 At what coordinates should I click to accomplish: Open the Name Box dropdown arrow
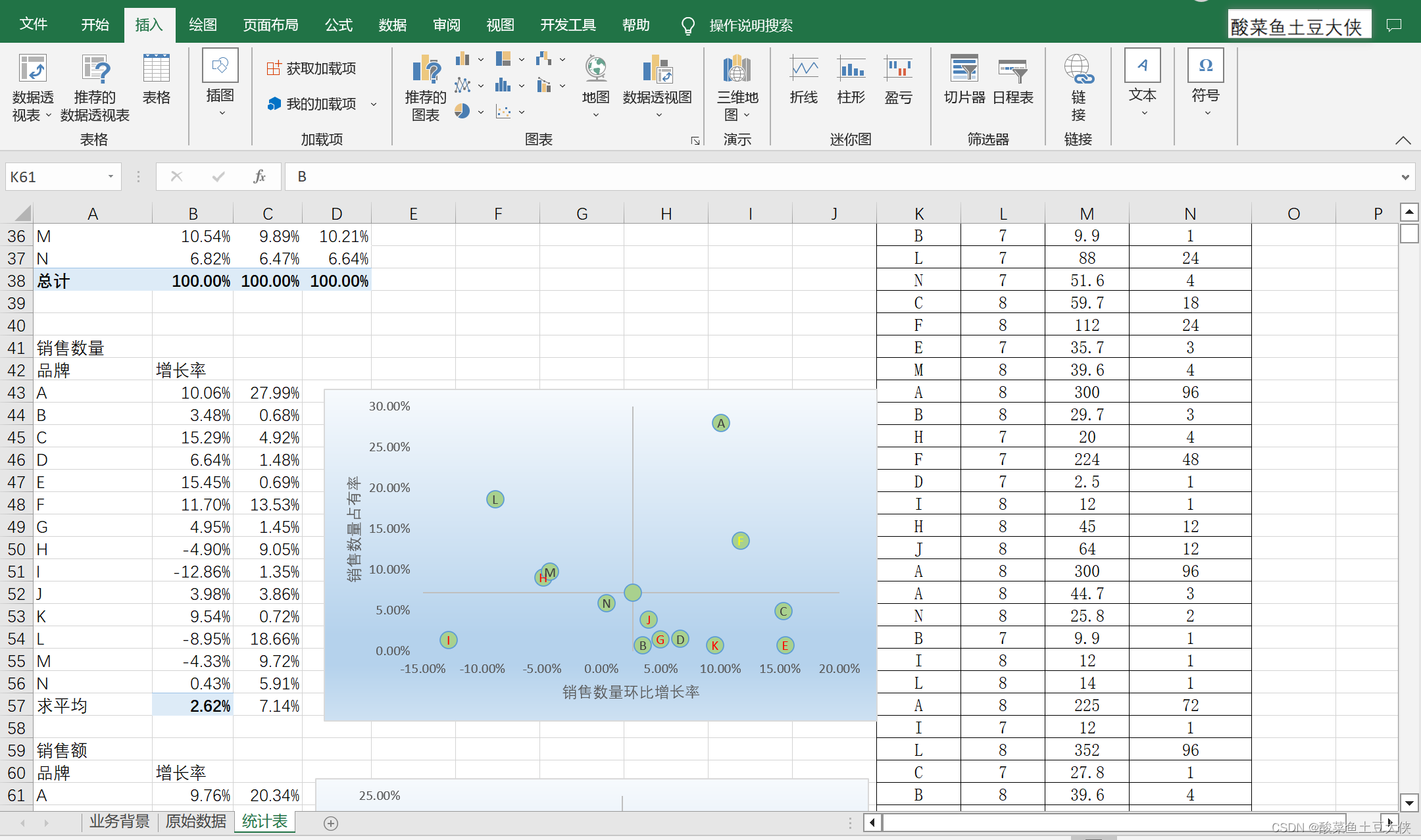point(111,176)
